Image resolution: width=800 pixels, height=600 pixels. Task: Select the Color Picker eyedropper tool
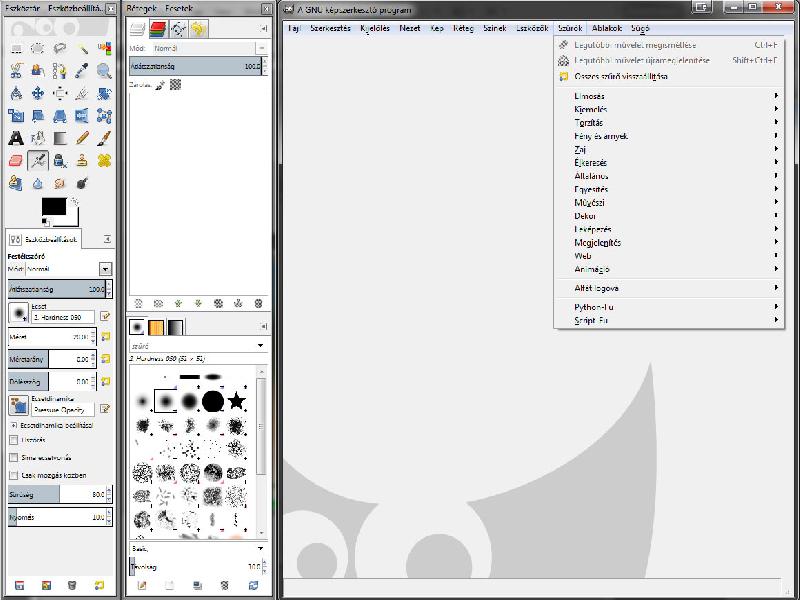pos(82,71)
